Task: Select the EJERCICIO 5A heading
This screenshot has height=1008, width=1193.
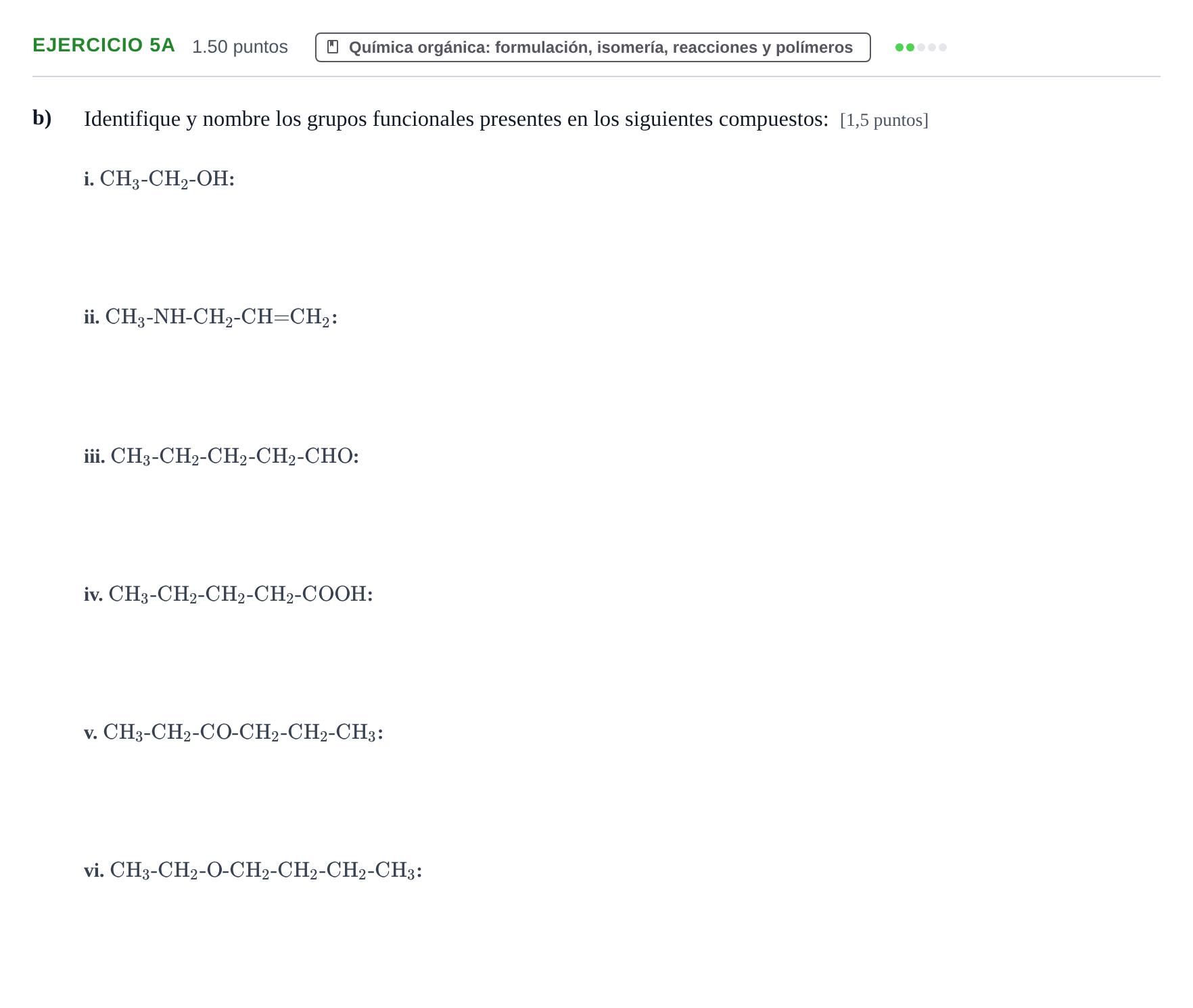Action: click(103, 45)
